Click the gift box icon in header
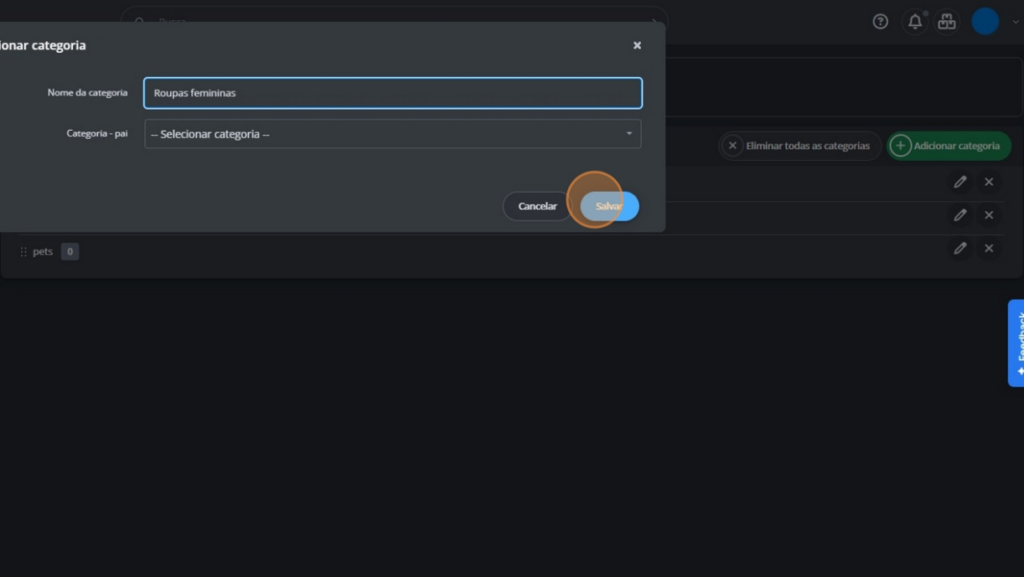The height and width of the screenshot is (577, 1024). tap(946, 21)
